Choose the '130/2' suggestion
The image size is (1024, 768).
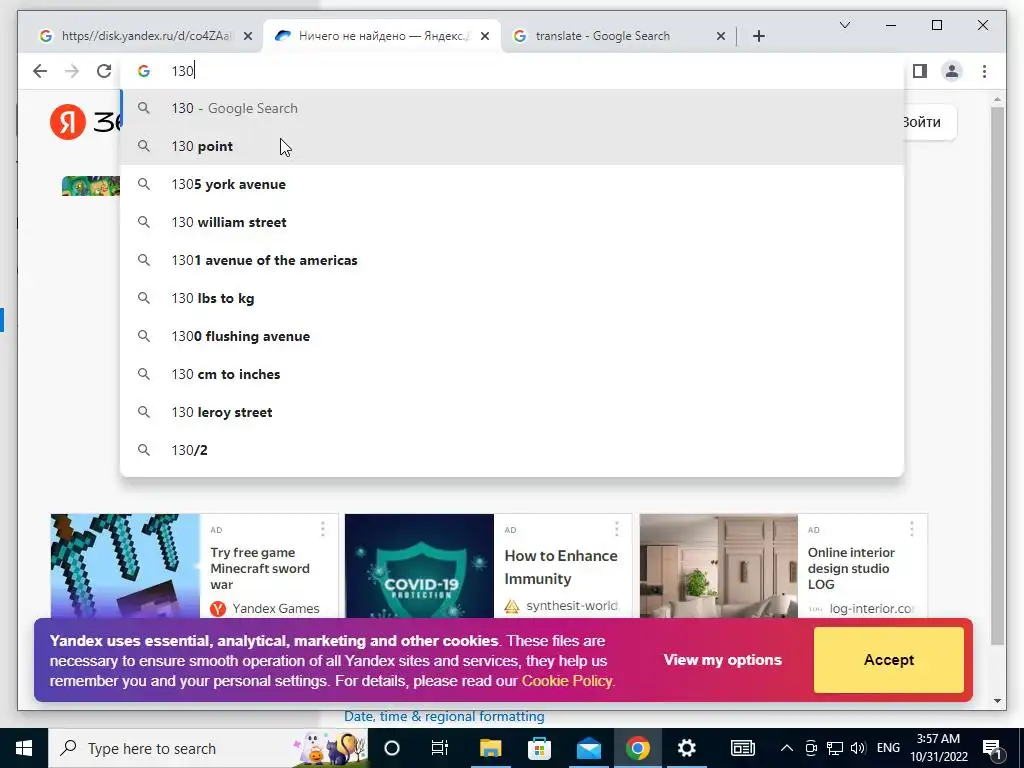[512, 450]
